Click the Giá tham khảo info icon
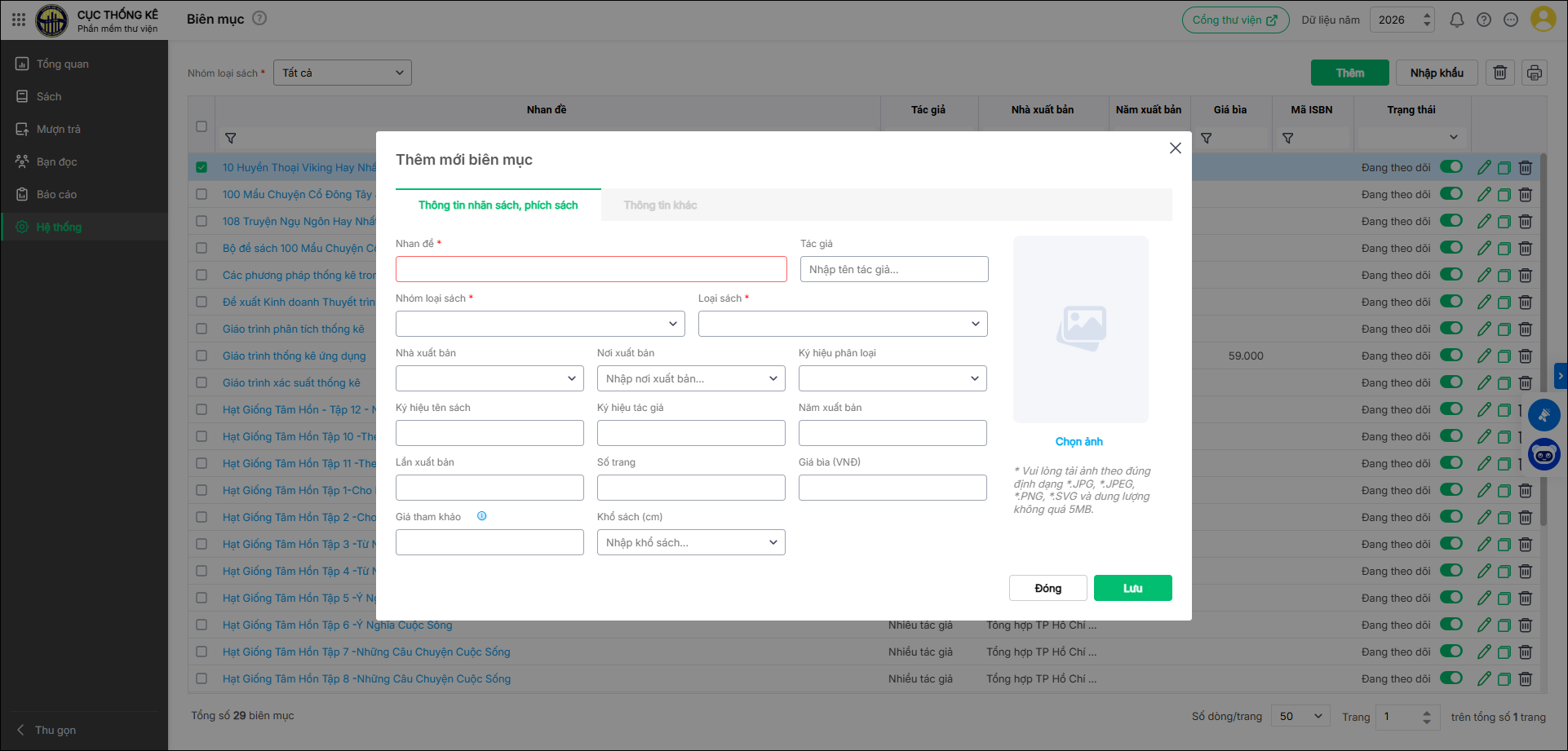1568x751 pixels. (x=481, y=516)
